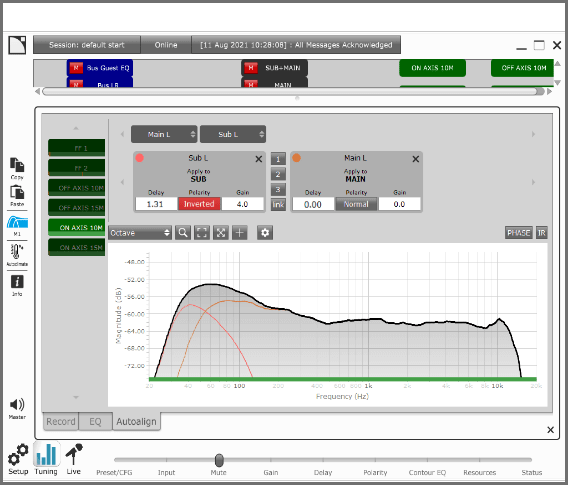Toggle Sub L polarity Inverted button
The width and height of the screenshot is (568, 485).
point(199,204)
